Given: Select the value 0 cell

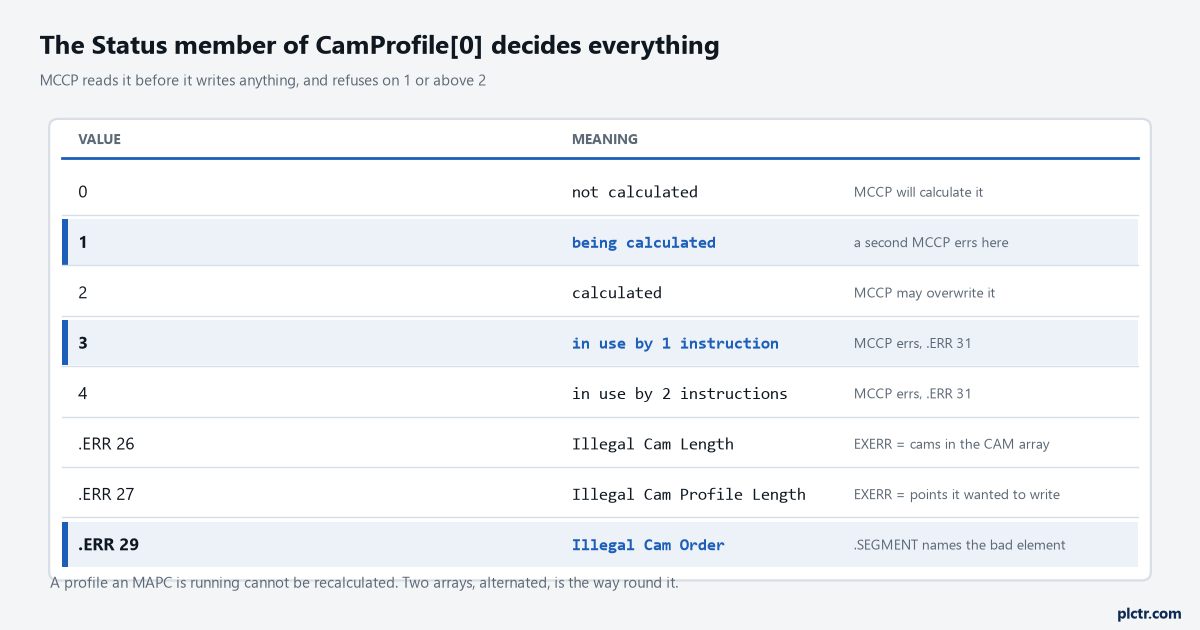Looking at the screenshot, I should tap(83, 191).
